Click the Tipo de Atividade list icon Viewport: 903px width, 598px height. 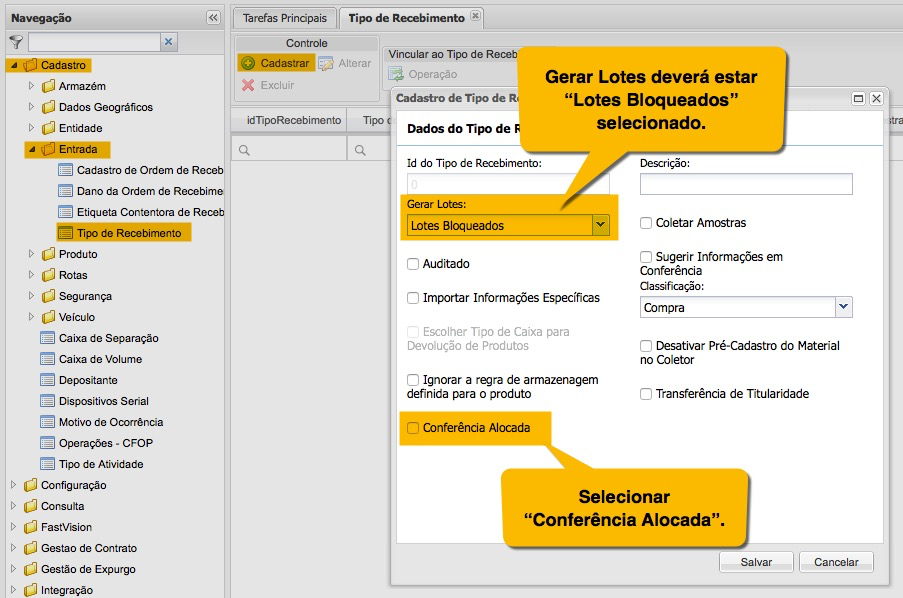(48, 464)
